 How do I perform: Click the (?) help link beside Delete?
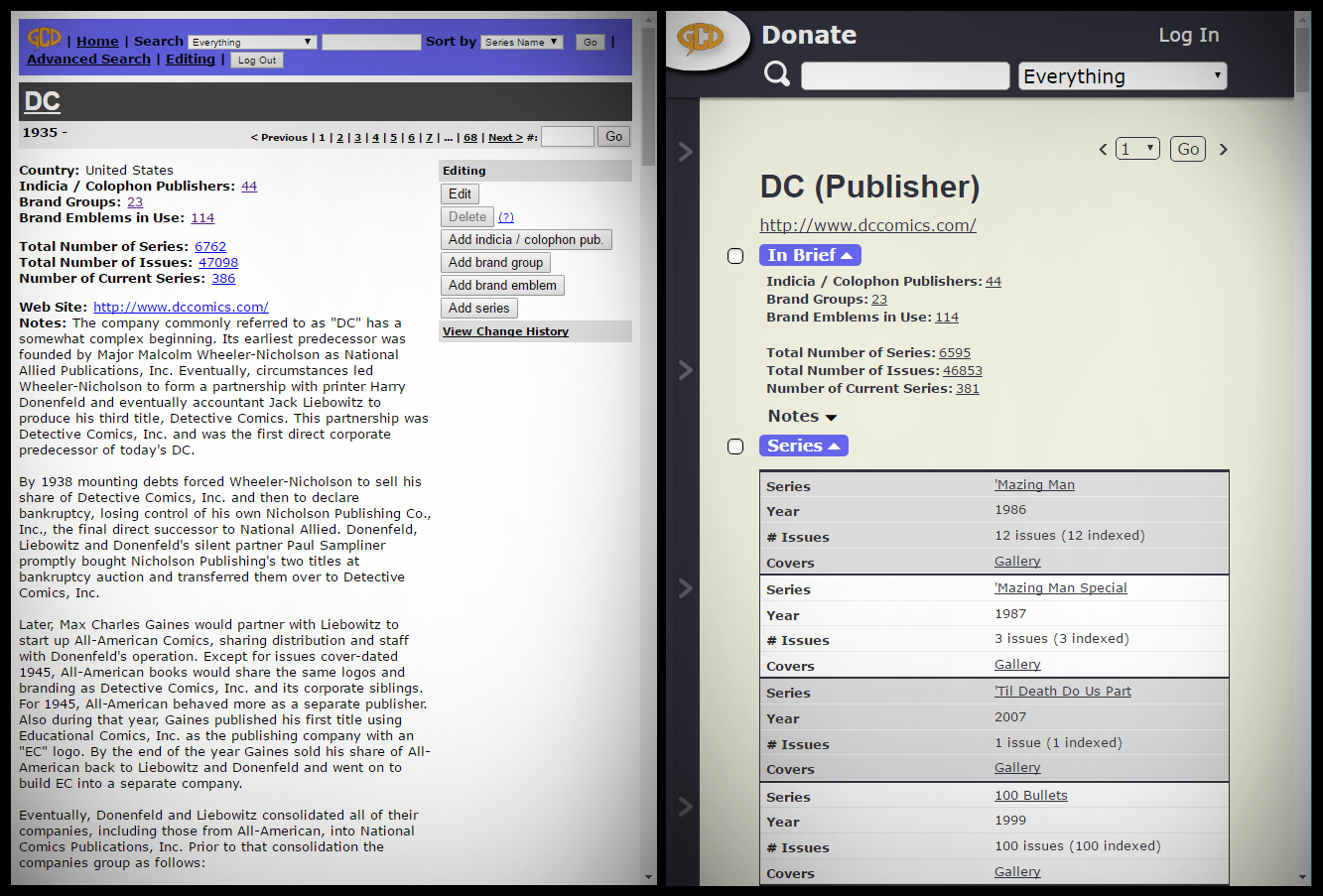(506, 217)
